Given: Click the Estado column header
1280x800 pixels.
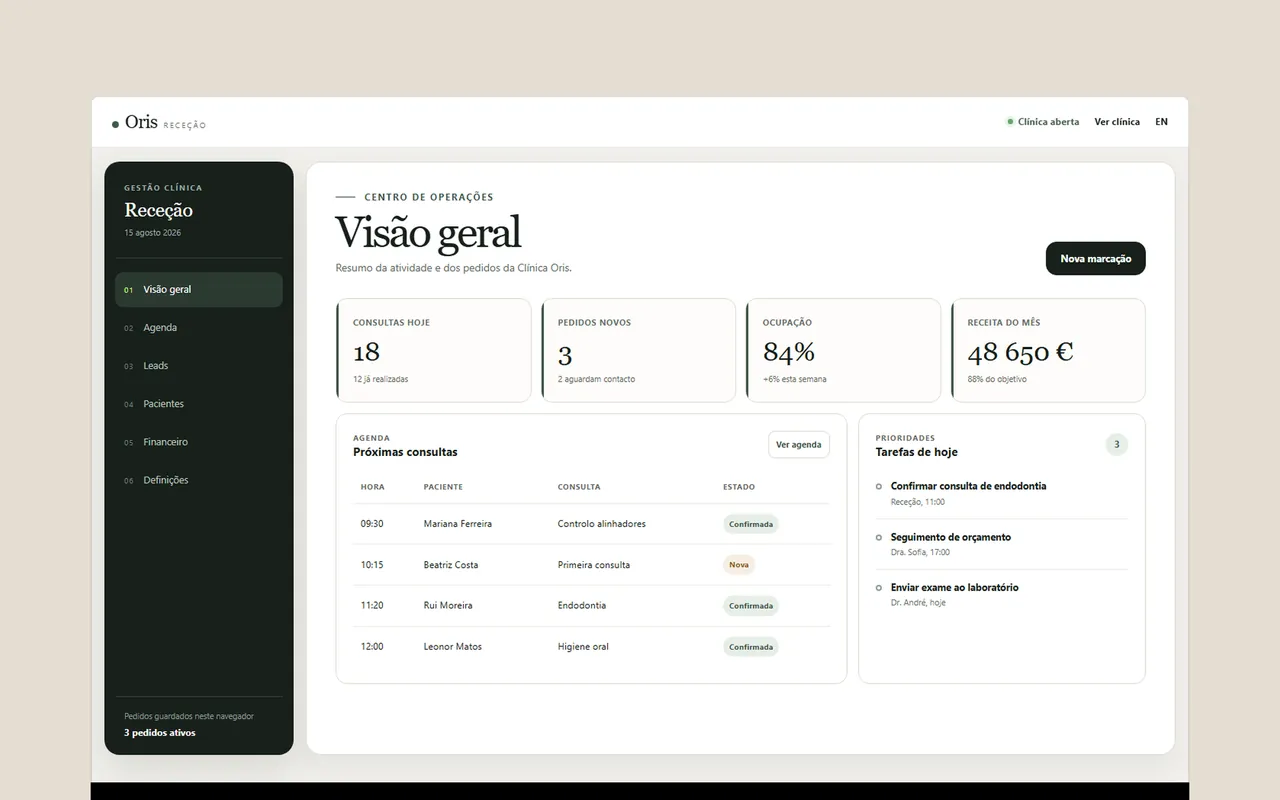Looking at the screenshot, I should tap(739, 487).
